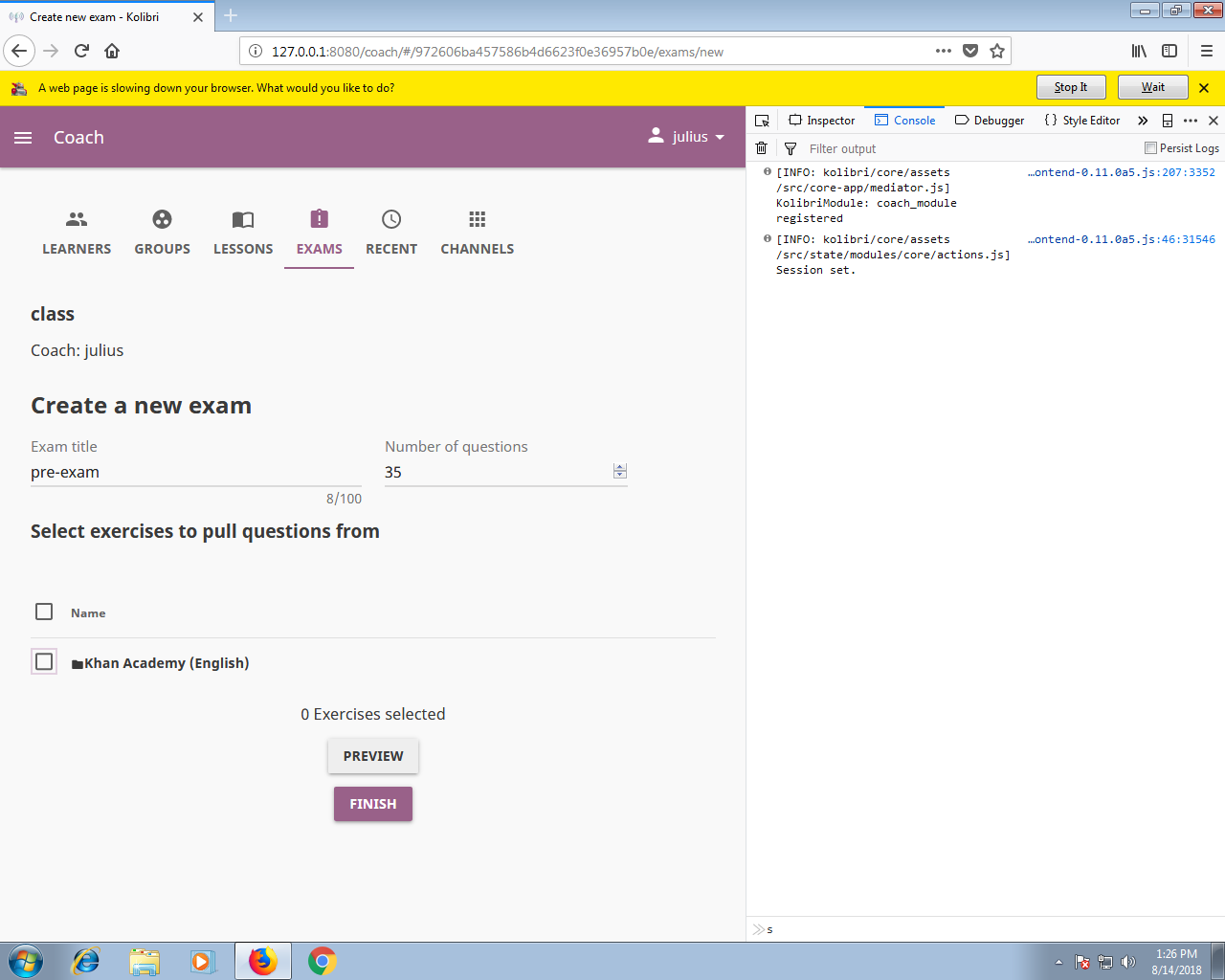Clear the console with the trash icon
The height and width of the screenshot is (980, 1225).
(x=761, y=148)
